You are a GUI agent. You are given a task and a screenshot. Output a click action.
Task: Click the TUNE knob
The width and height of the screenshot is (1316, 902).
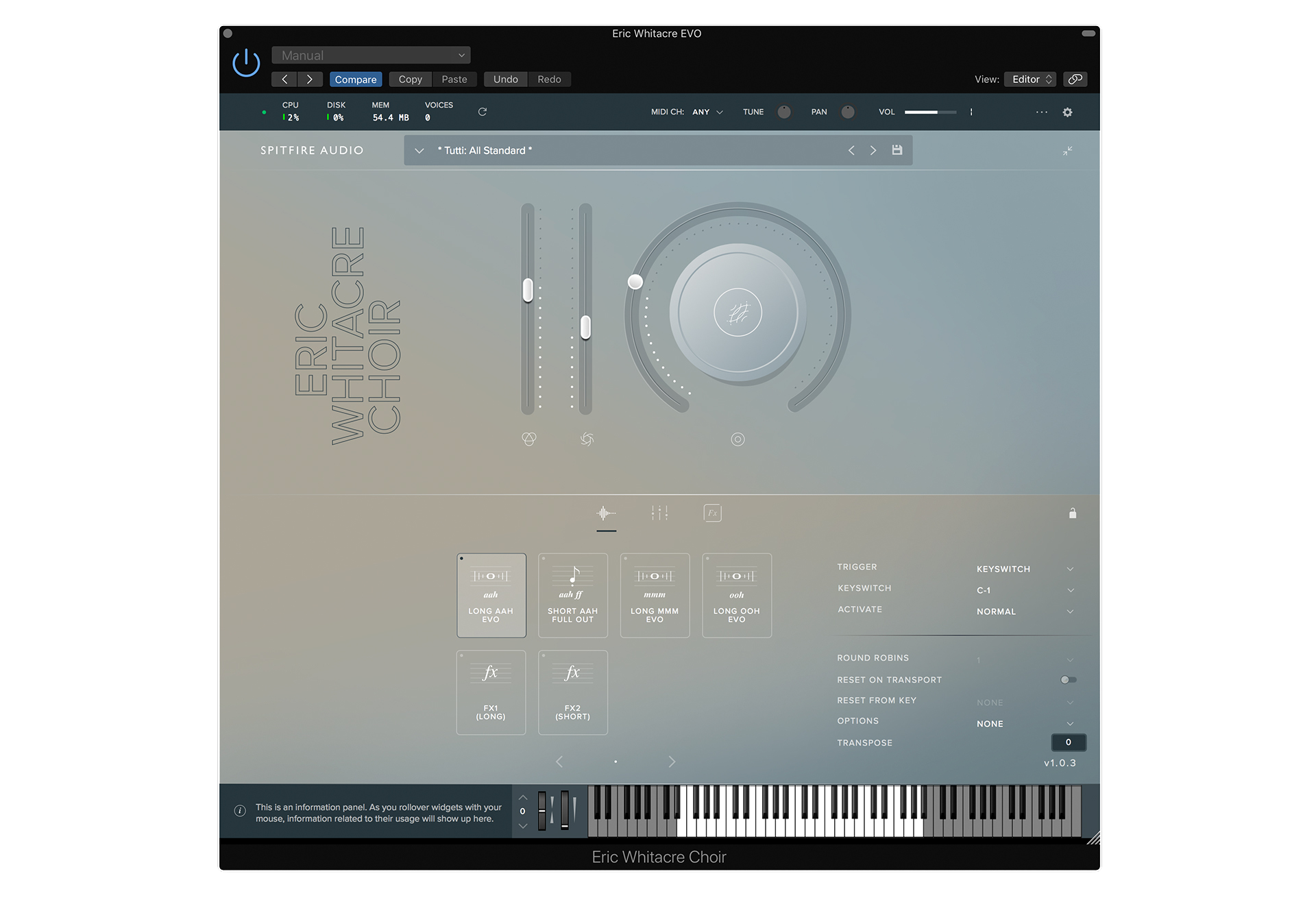784,112
